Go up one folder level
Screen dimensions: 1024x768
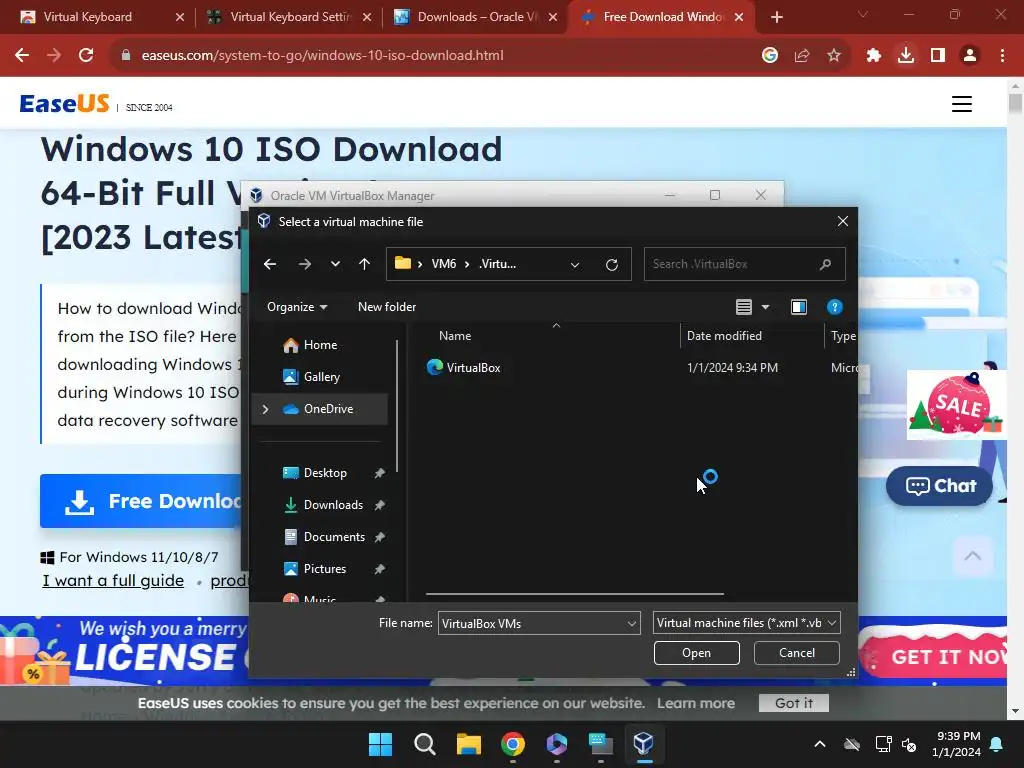point(364,264)
